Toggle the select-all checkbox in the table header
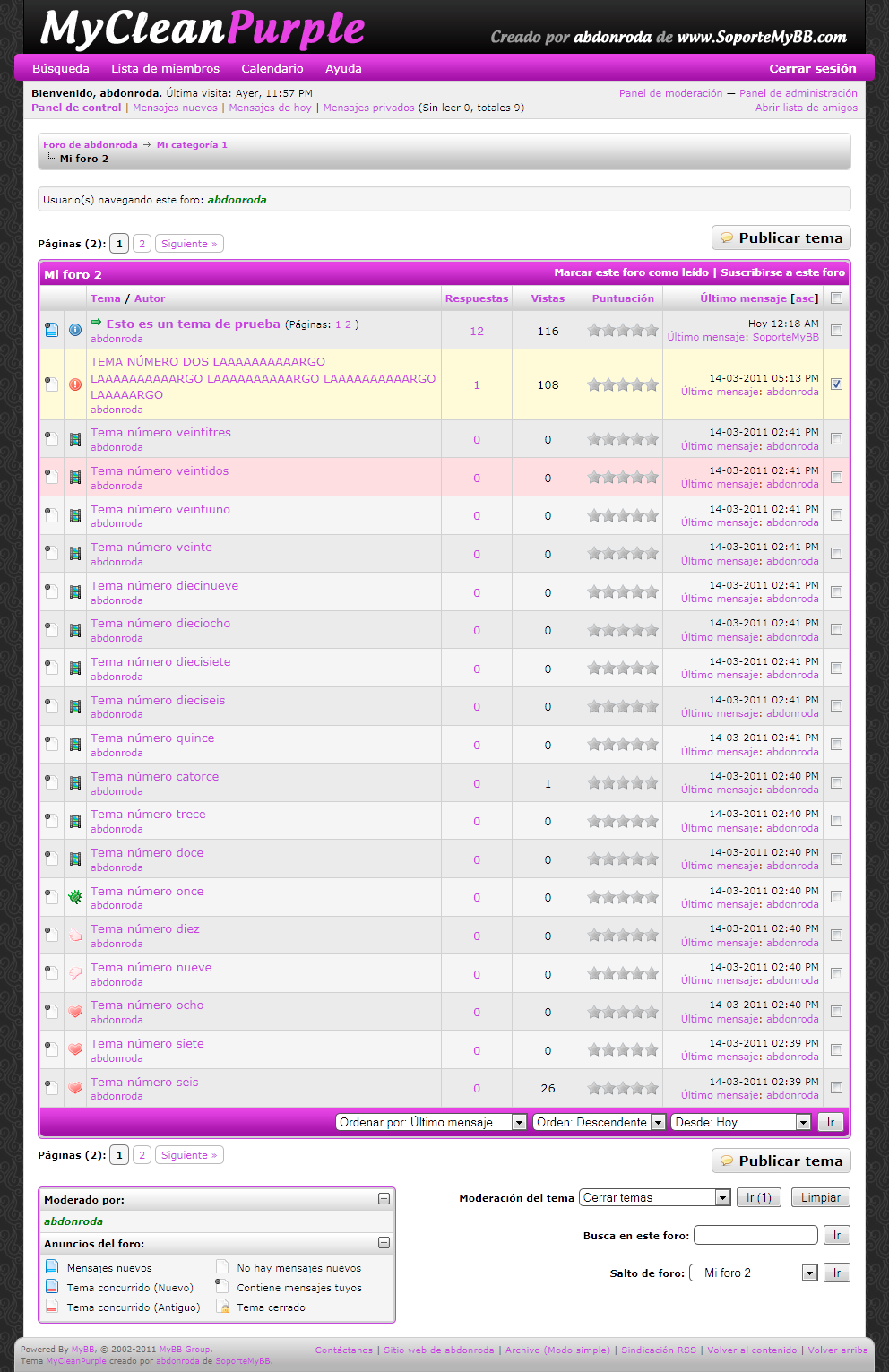 point(836,298)
